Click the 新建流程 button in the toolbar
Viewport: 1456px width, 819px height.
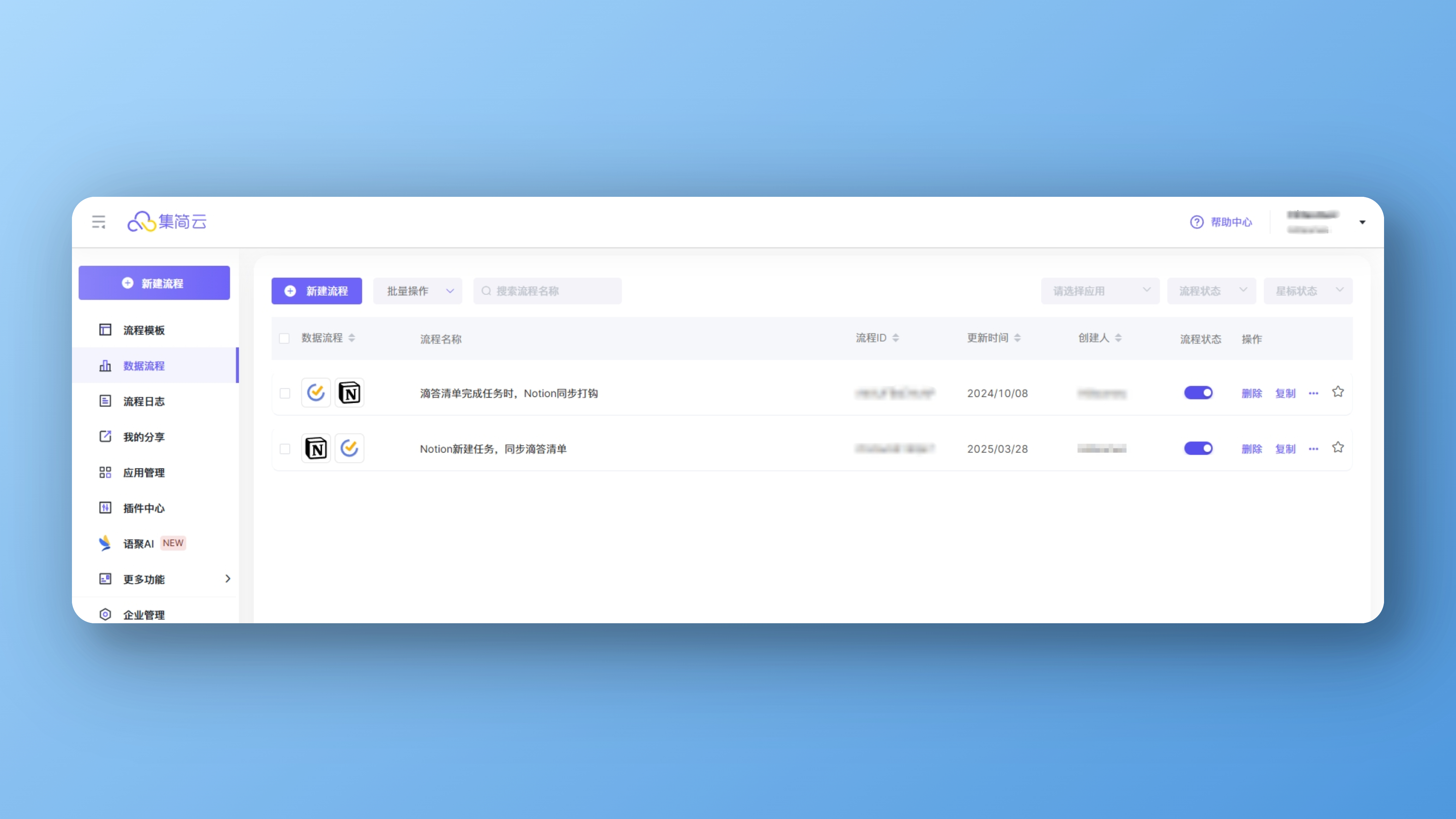pos(316,291)
